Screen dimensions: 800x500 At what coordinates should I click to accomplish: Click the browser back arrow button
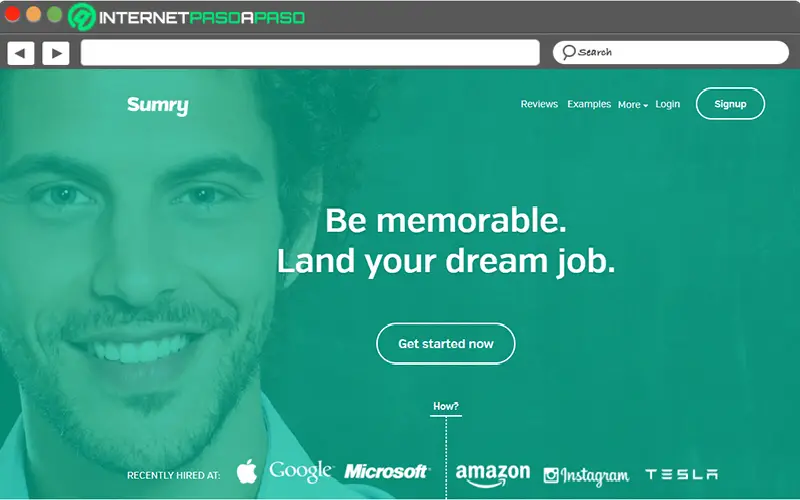[x=20, y=53]
